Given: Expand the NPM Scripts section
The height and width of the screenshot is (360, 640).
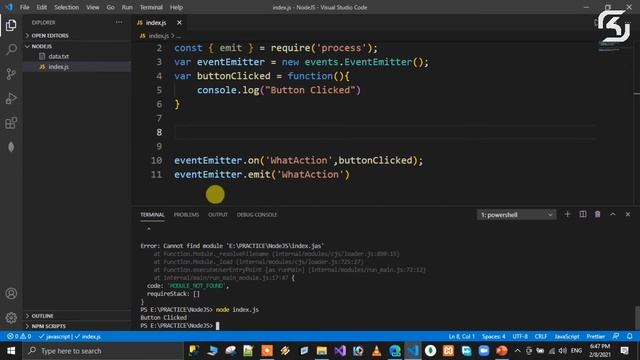Looking at the screenshot, I should [x=77, y=326].
